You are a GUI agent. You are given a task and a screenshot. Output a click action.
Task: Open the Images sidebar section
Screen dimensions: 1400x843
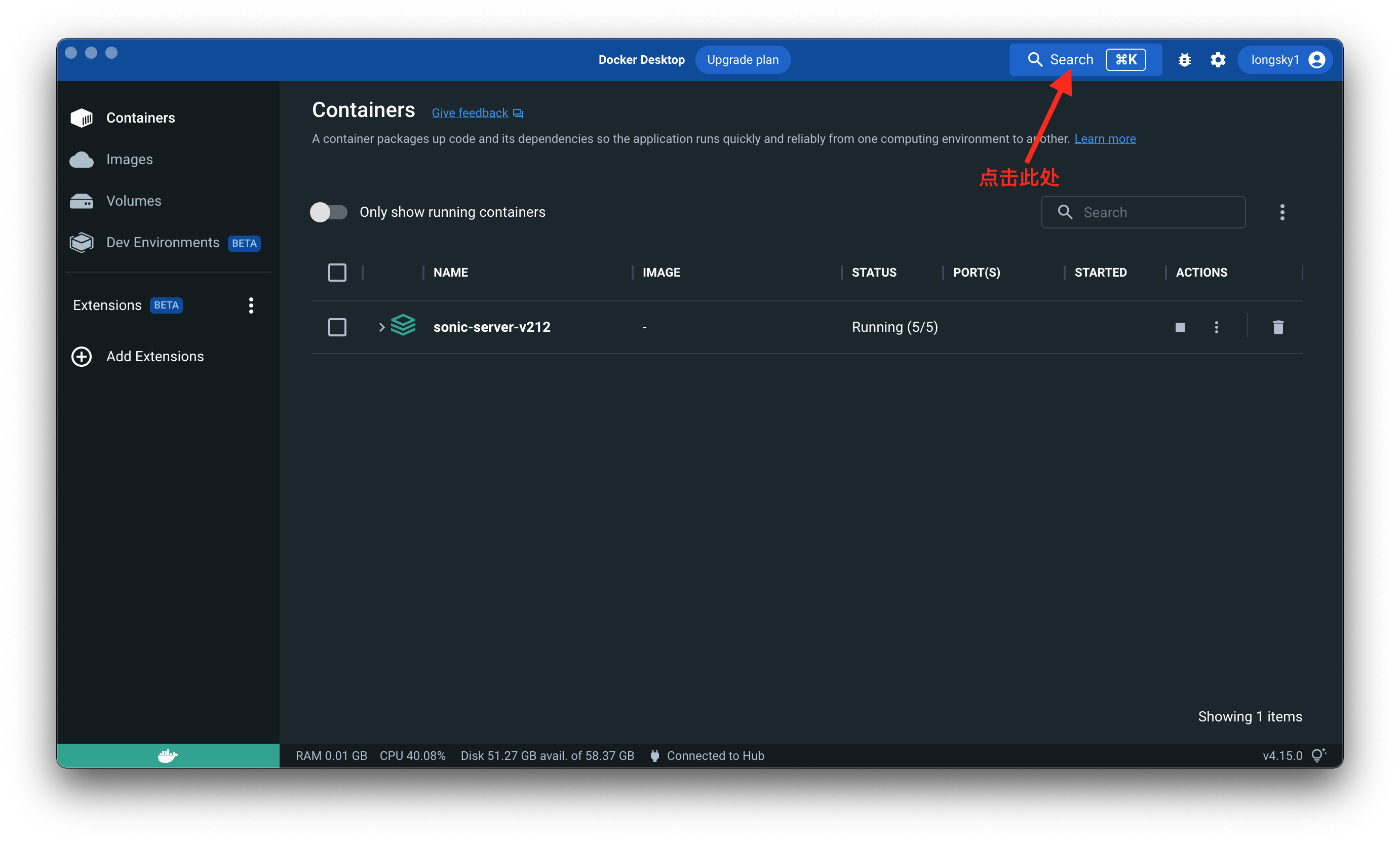[168, 159]
